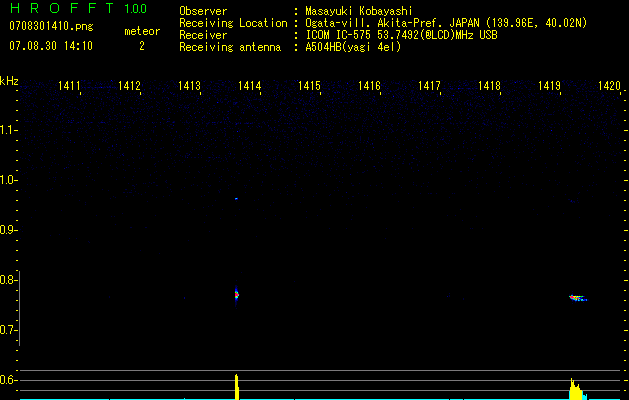
Task: Click observer name Masayuki Kobayashi
Action: [359, 11]
